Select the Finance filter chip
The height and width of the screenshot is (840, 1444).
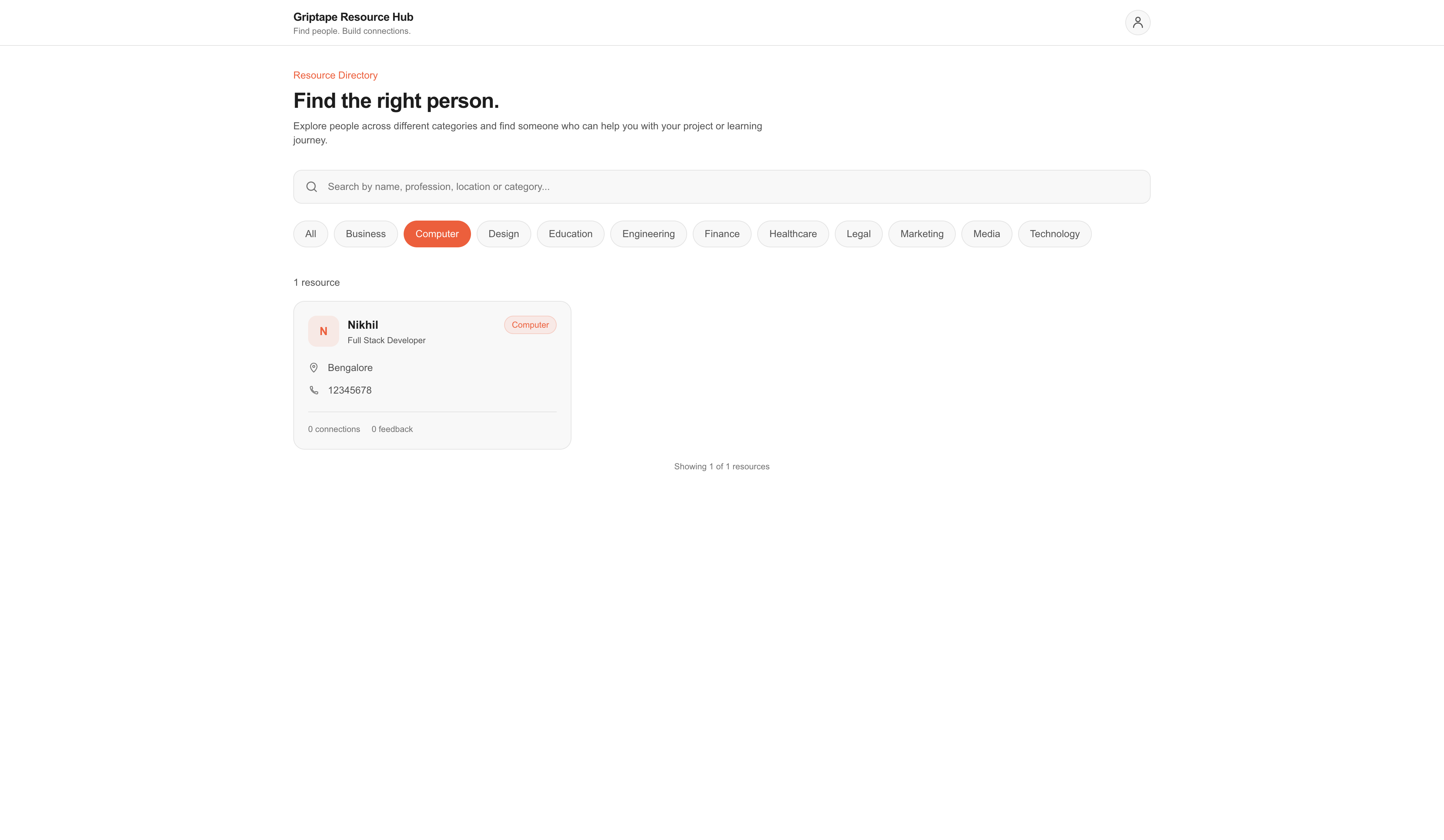point(722,234)
